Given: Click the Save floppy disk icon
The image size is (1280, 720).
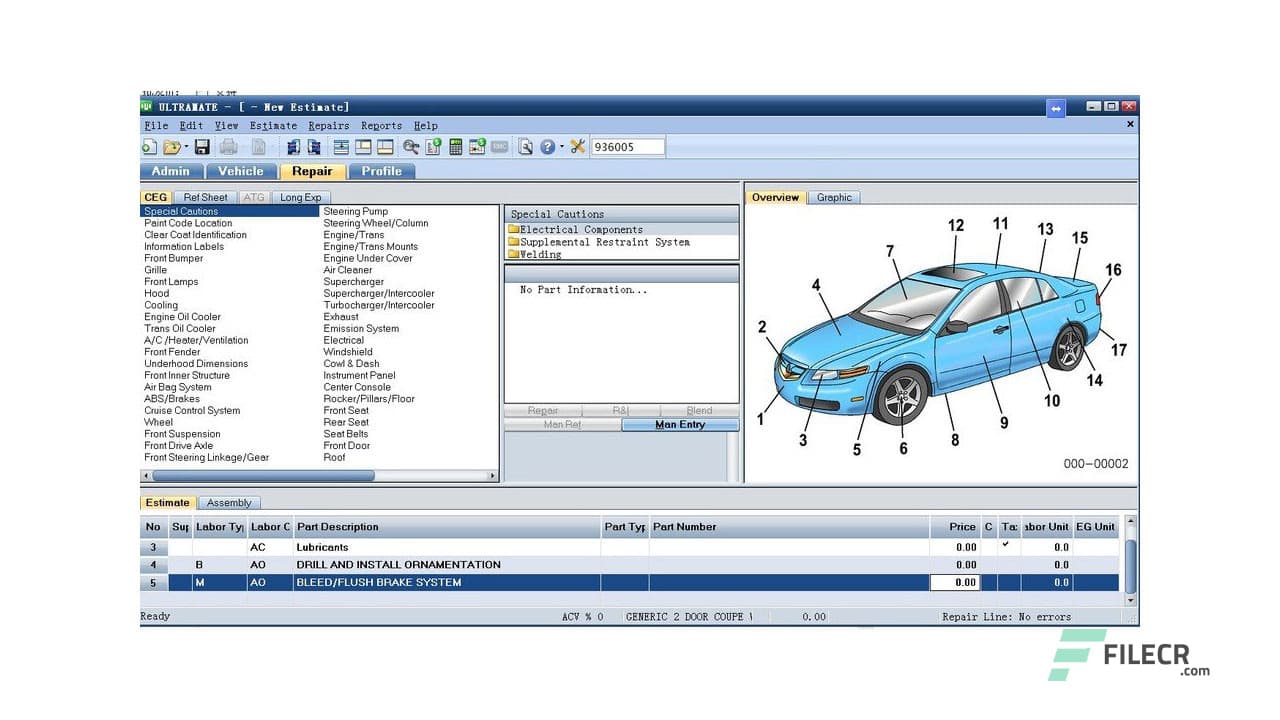Looking at the screenshot, I should [x=202, y=147].
